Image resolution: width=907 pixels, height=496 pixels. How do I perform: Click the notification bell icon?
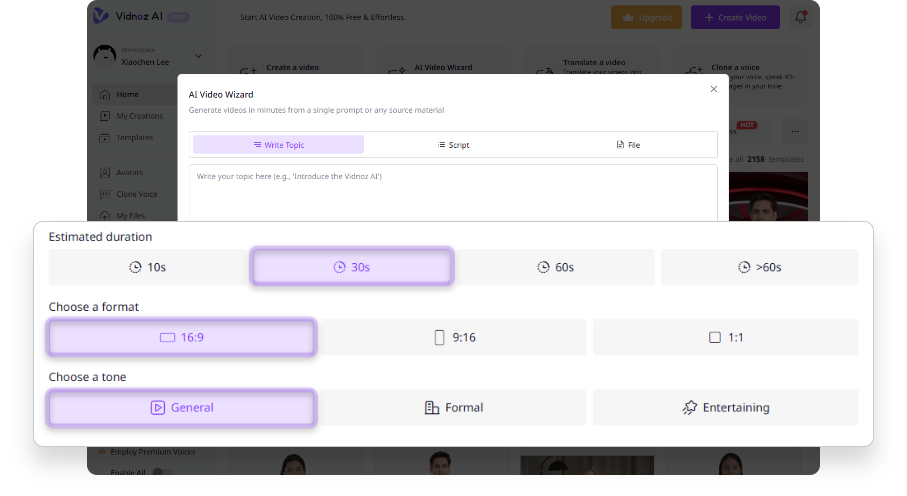[800, 17]
